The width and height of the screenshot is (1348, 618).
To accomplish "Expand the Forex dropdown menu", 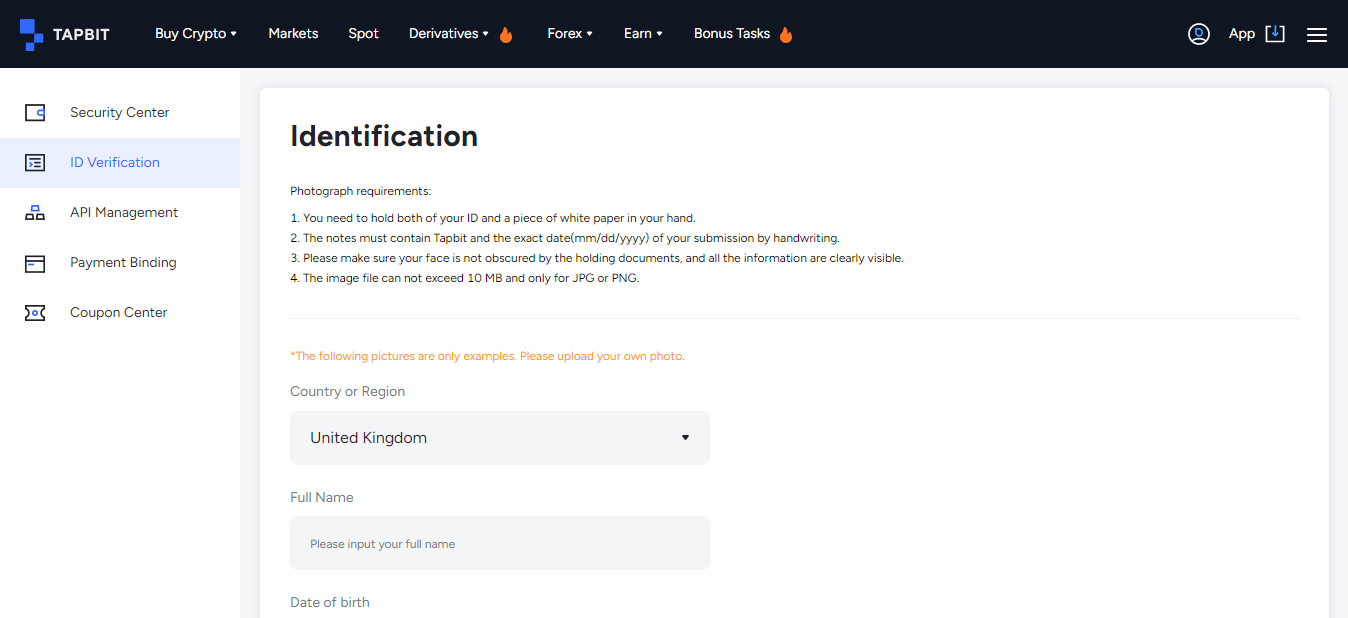I will pyautogui.click(x=570, y=34).
